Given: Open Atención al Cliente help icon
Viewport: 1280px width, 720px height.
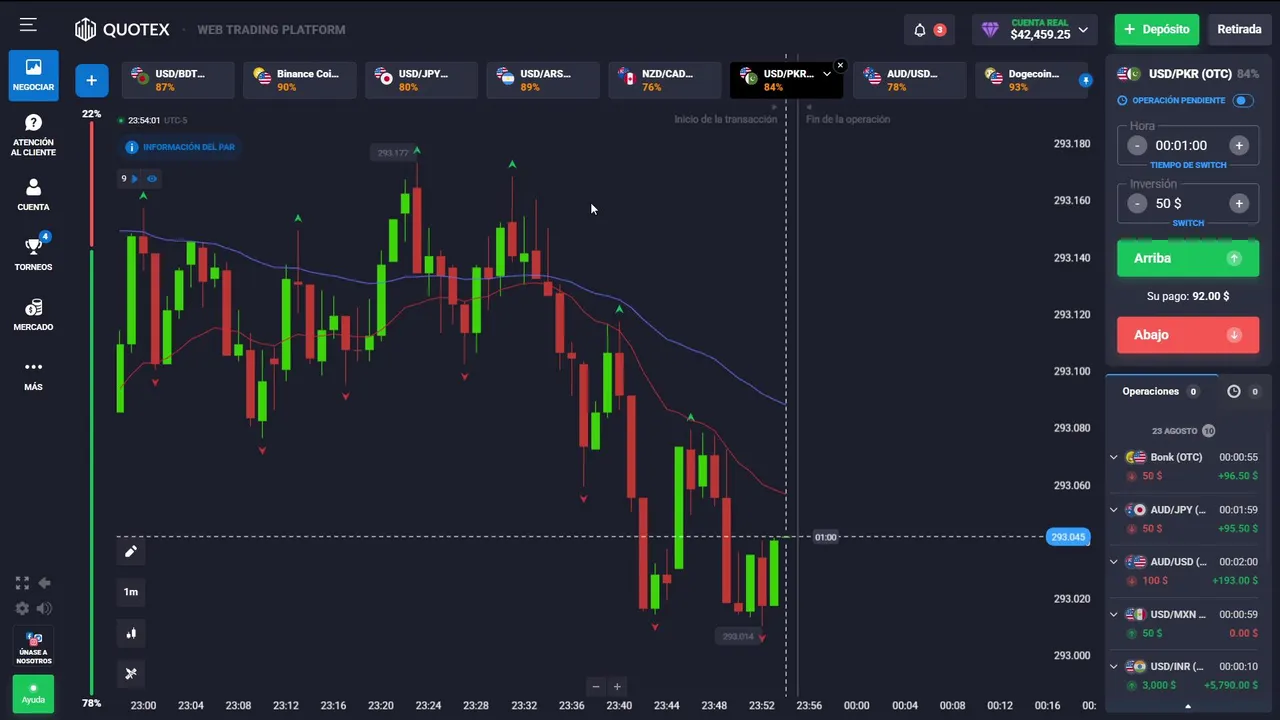Looking at the screenshot, I should pyautogui.click(x=33, y=135).
